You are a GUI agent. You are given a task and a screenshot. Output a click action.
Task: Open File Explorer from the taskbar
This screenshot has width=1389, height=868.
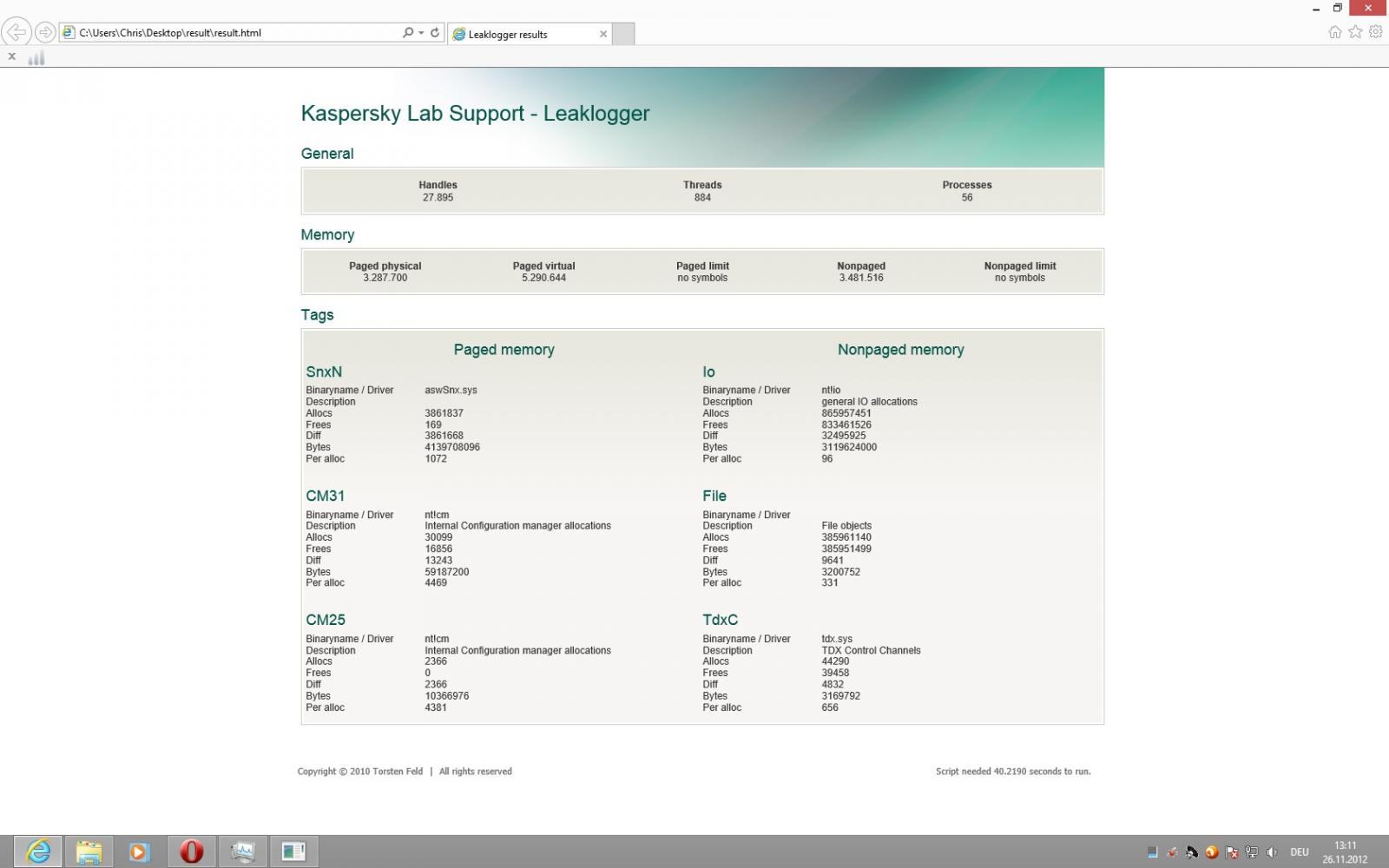tap(89, 852)
